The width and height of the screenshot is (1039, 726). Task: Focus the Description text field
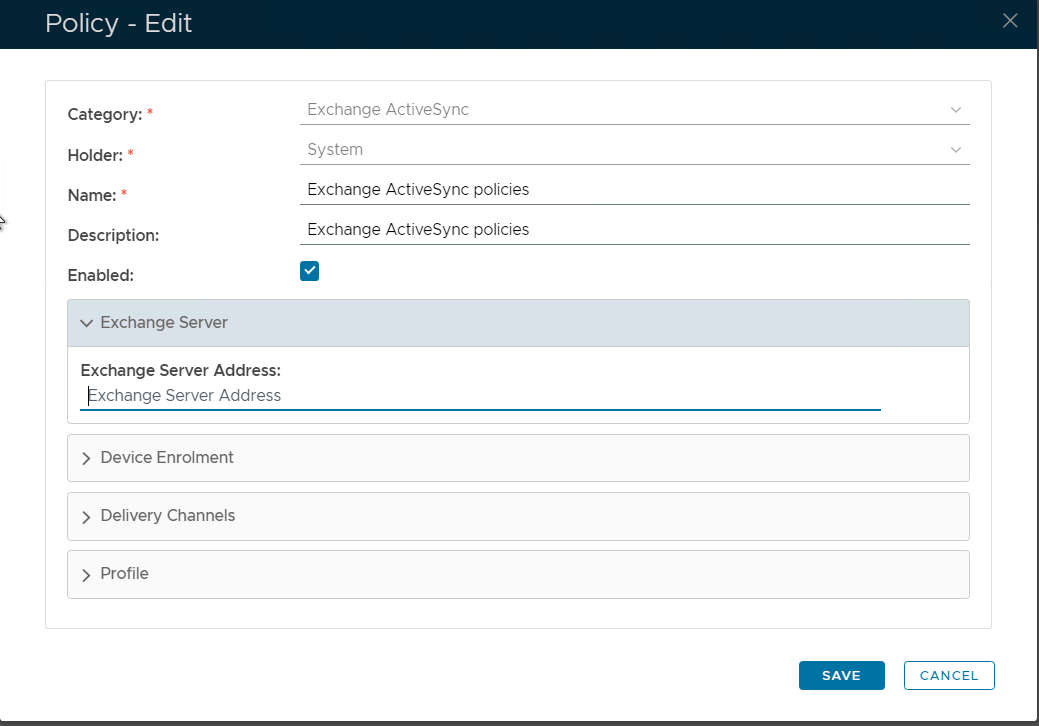point(634,229)
